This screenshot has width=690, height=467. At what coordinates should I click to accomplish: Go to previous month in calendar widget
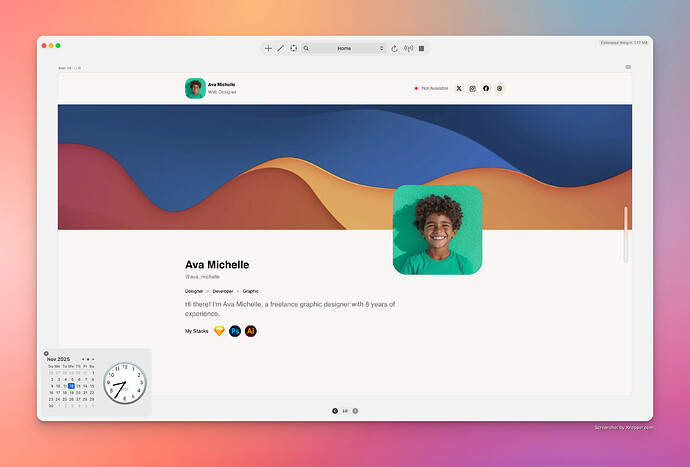pos(83,358)
